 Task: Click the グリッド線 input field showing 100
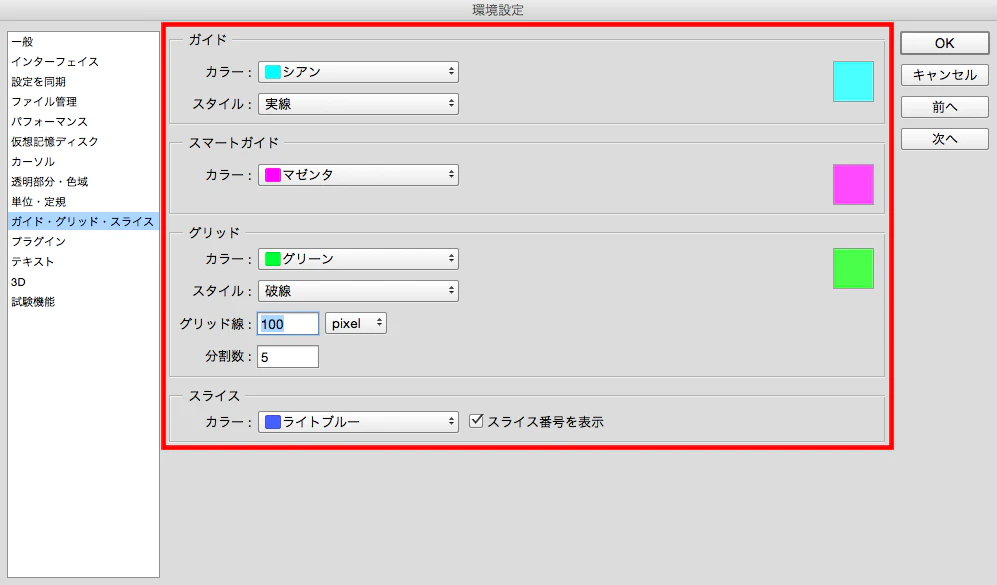point(288,324)
